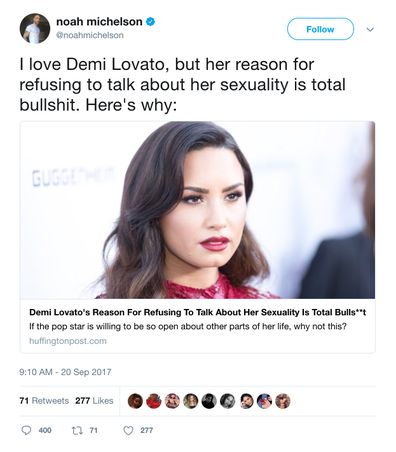Open the article preview image
The image size is (396, 452).
[x=197, y=210]
